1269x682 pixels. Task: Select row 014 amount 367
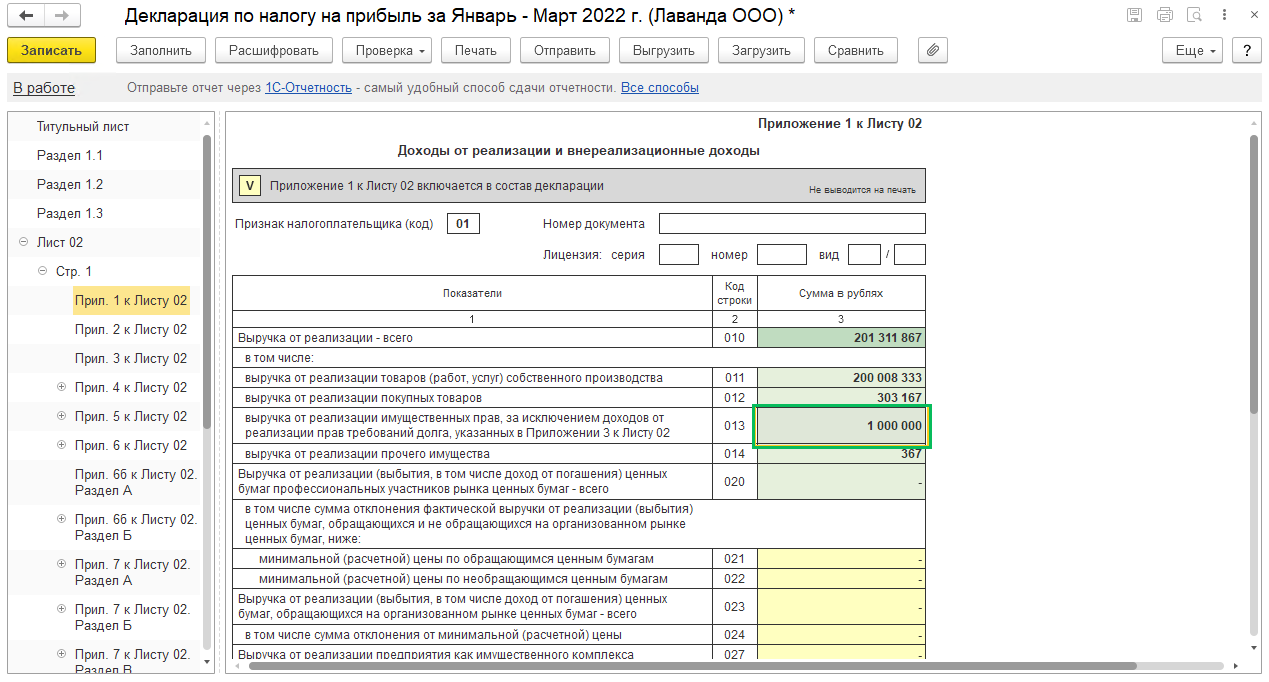point(841,454)
